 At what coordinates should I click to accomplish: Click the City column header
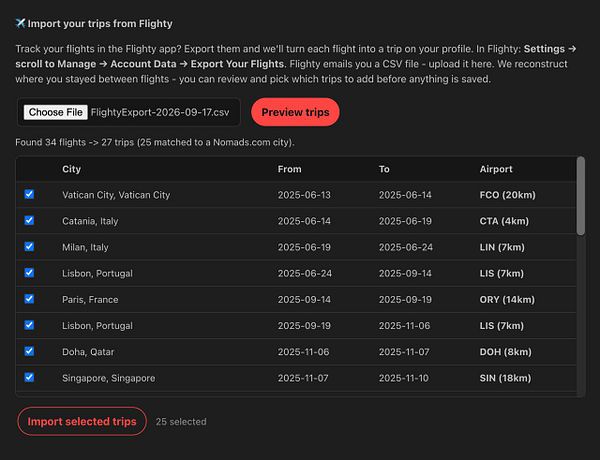click(x=72, y=169)
